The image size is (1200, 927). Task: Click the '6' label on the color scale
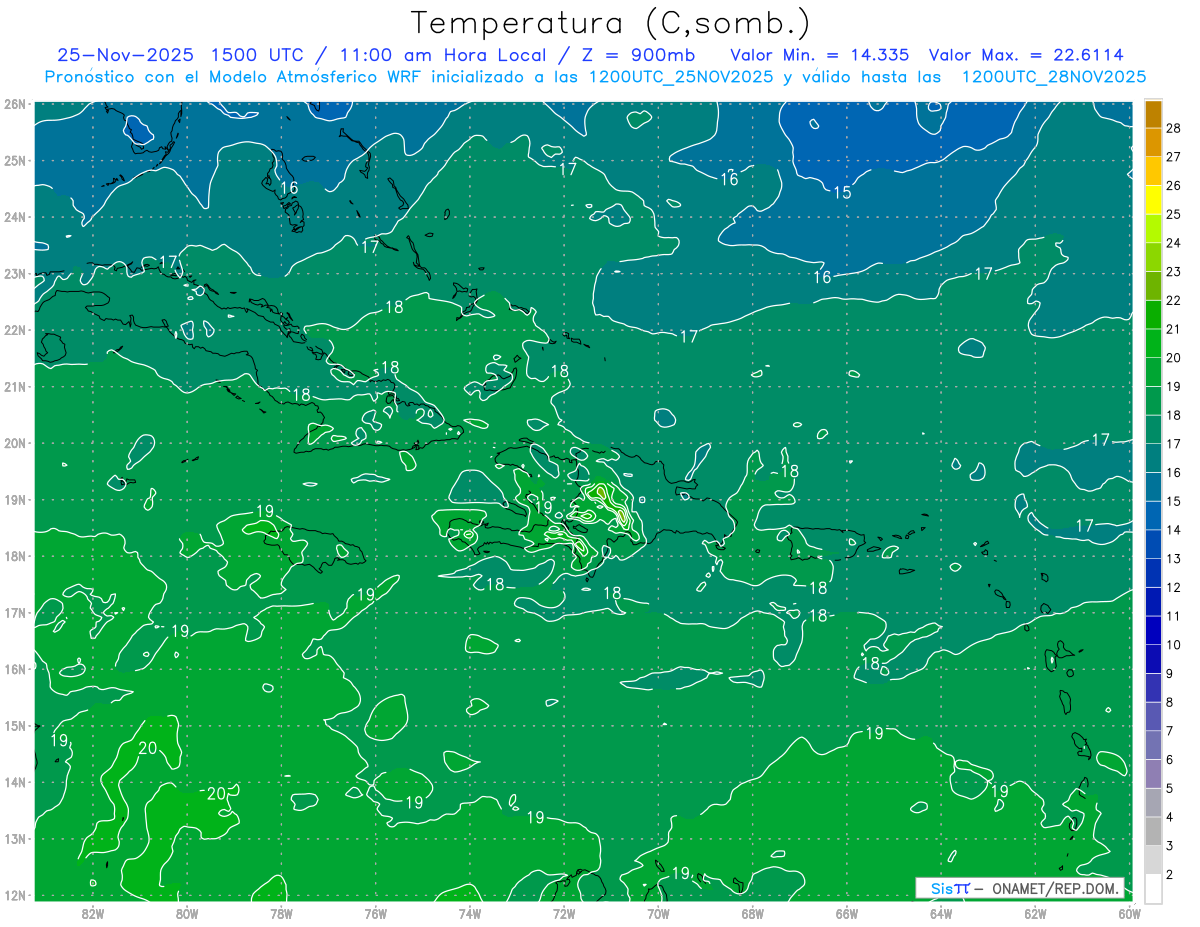1170,759
